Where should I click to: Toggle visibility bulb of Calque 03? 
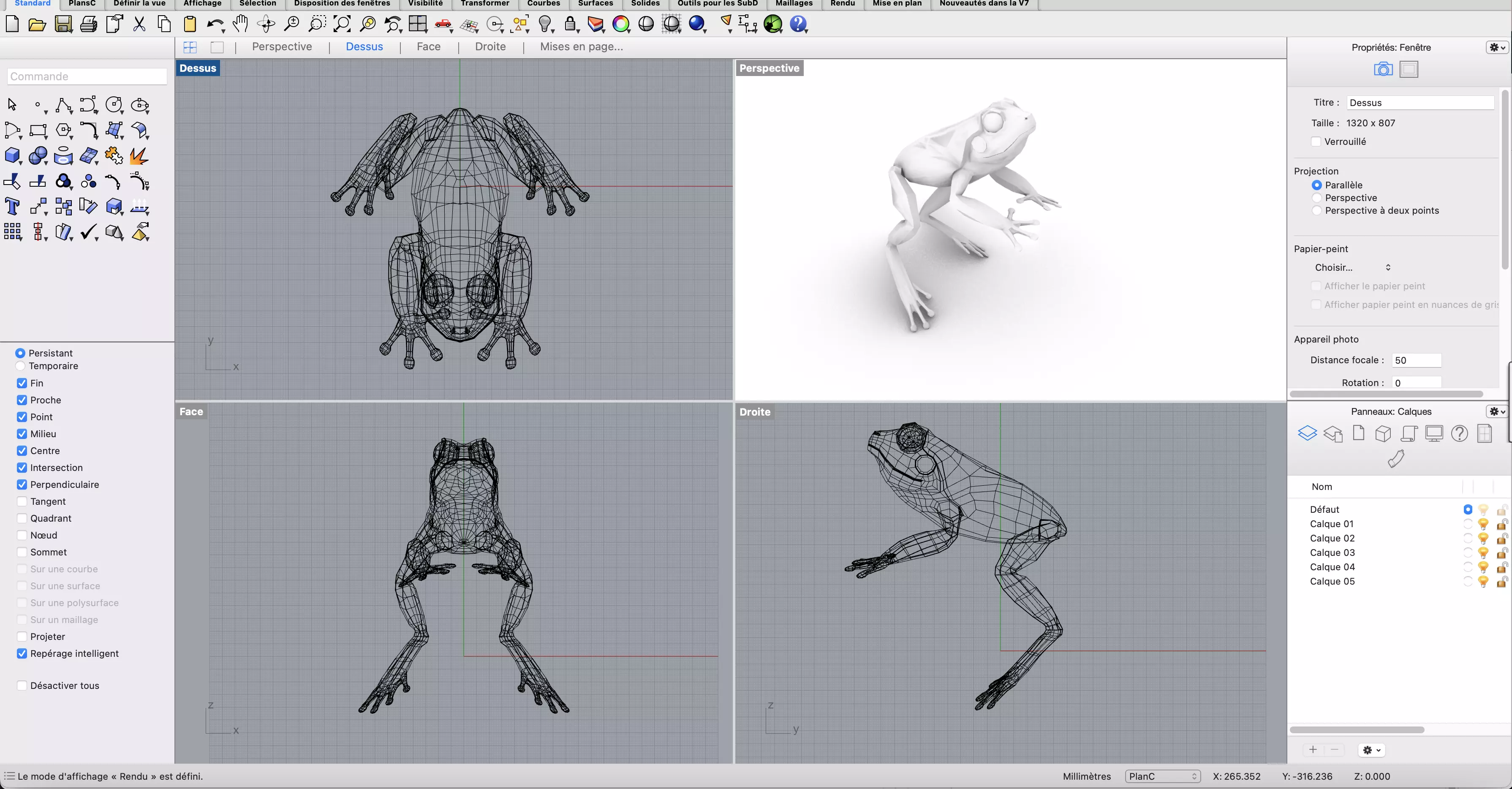(1483, 552)
